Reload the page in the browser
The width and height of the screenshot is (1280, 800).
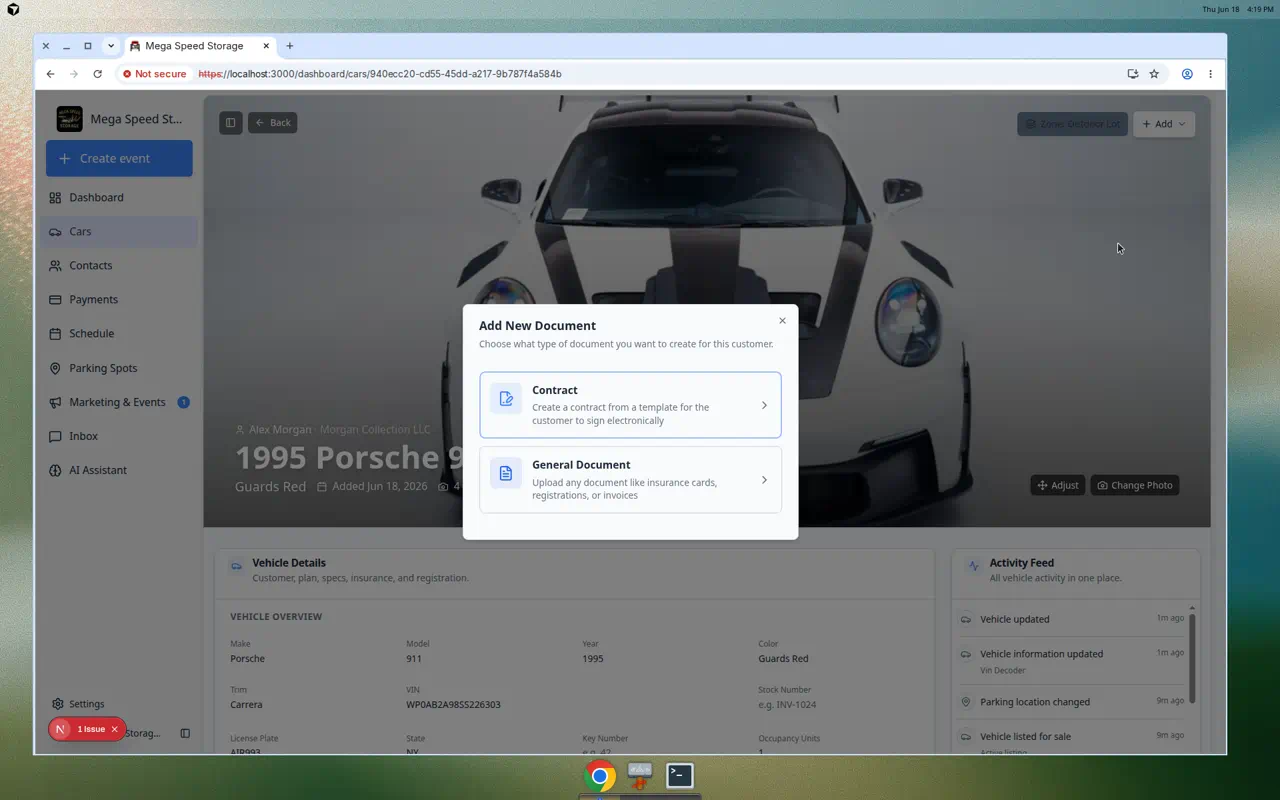97,74
